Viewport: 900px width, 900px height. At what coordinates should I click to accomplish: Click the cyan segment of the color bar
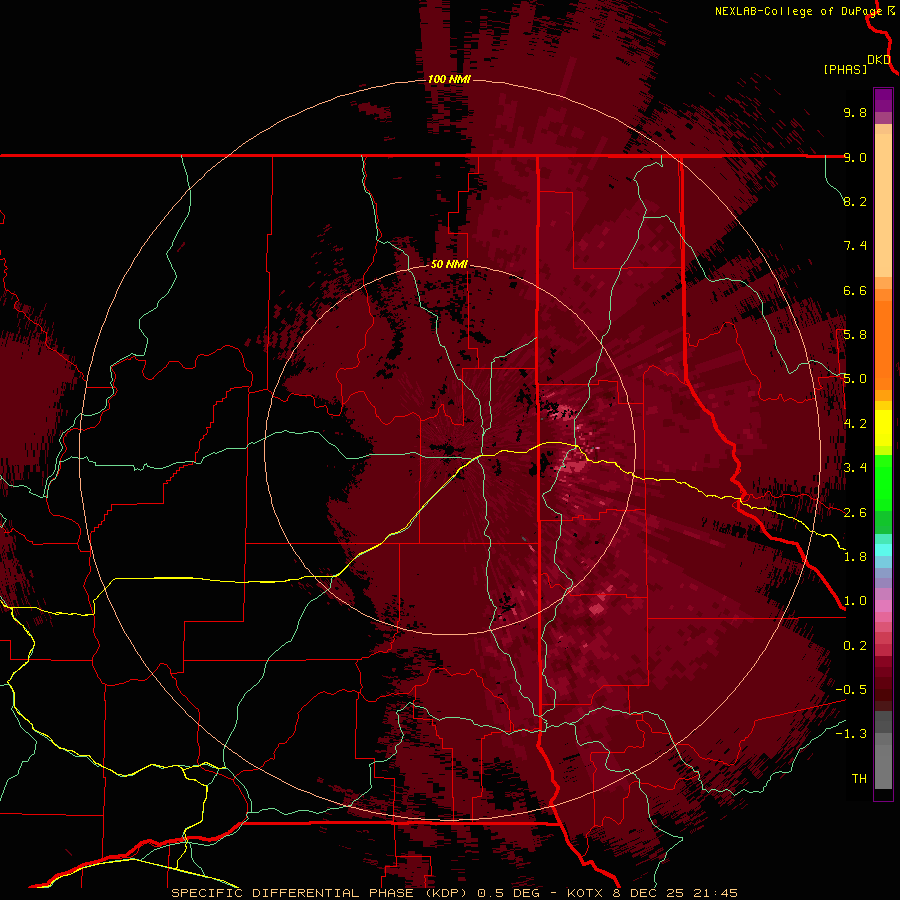(883, 550)
